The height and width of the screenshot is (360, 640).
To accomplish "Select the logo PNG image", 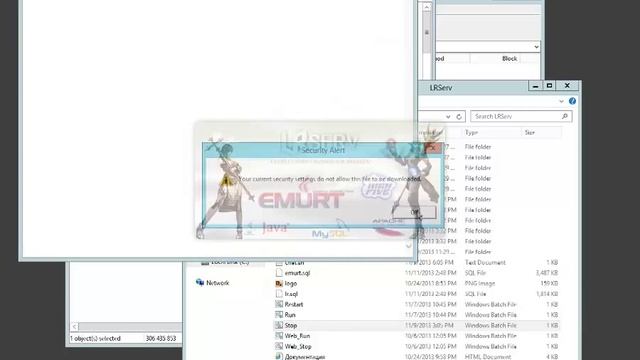I will point(291,283).
